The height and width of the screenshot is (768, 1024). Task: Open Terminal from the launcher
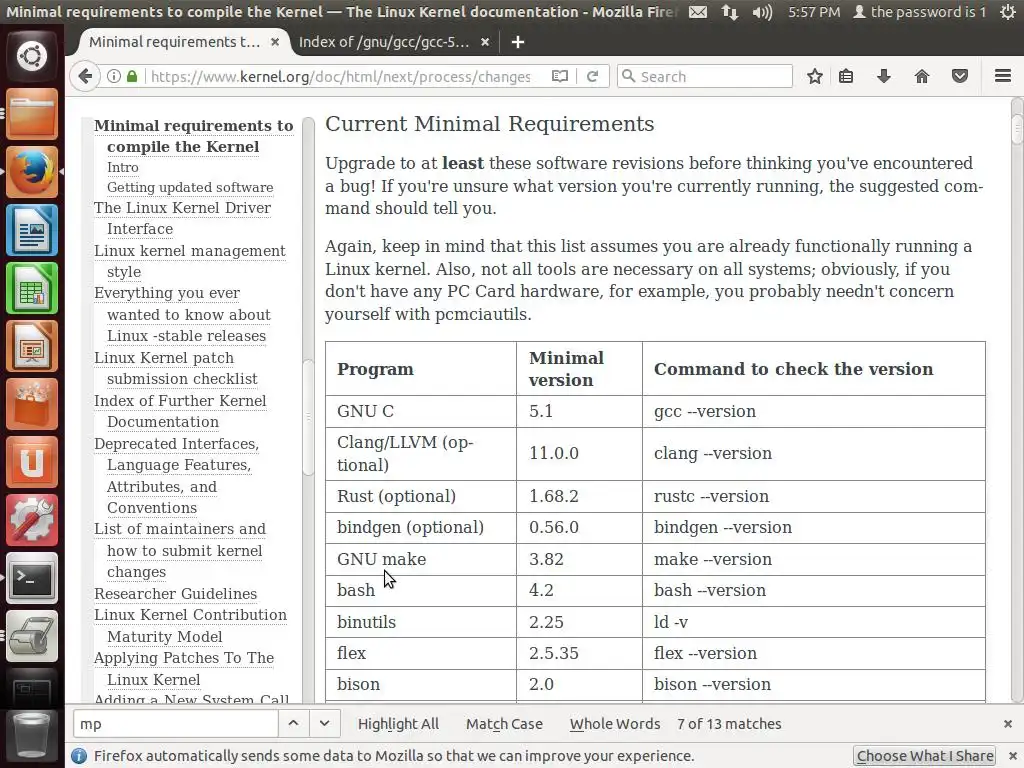[32, 579]
